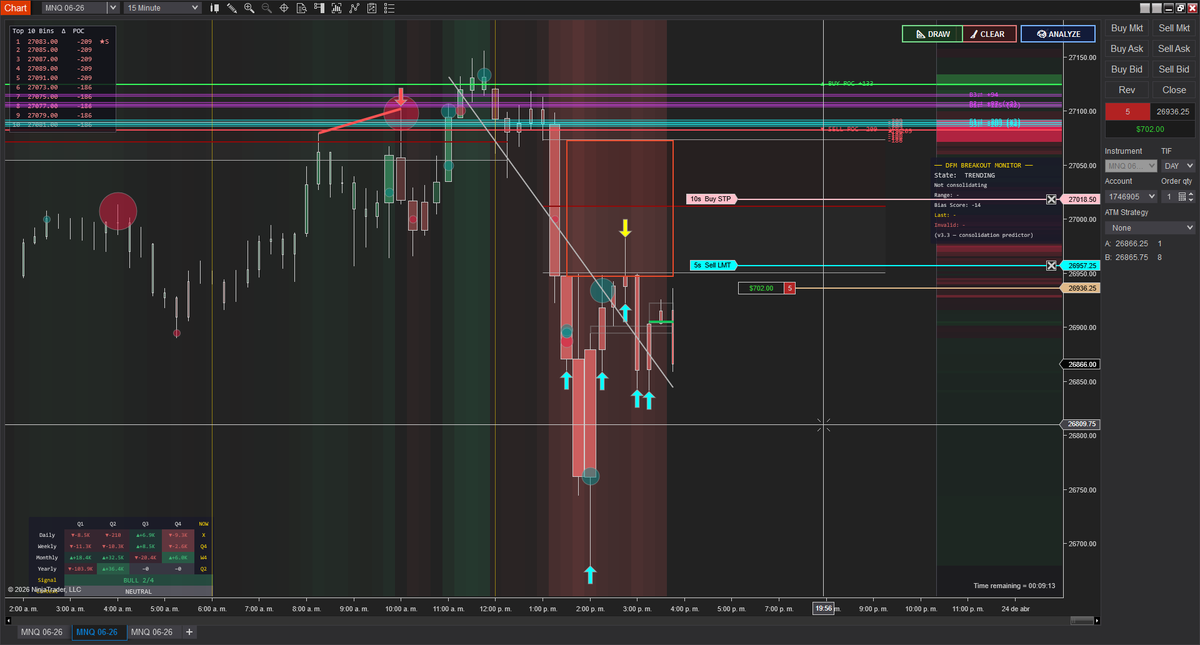Click the Sell Ask button

click(1174, 49)
